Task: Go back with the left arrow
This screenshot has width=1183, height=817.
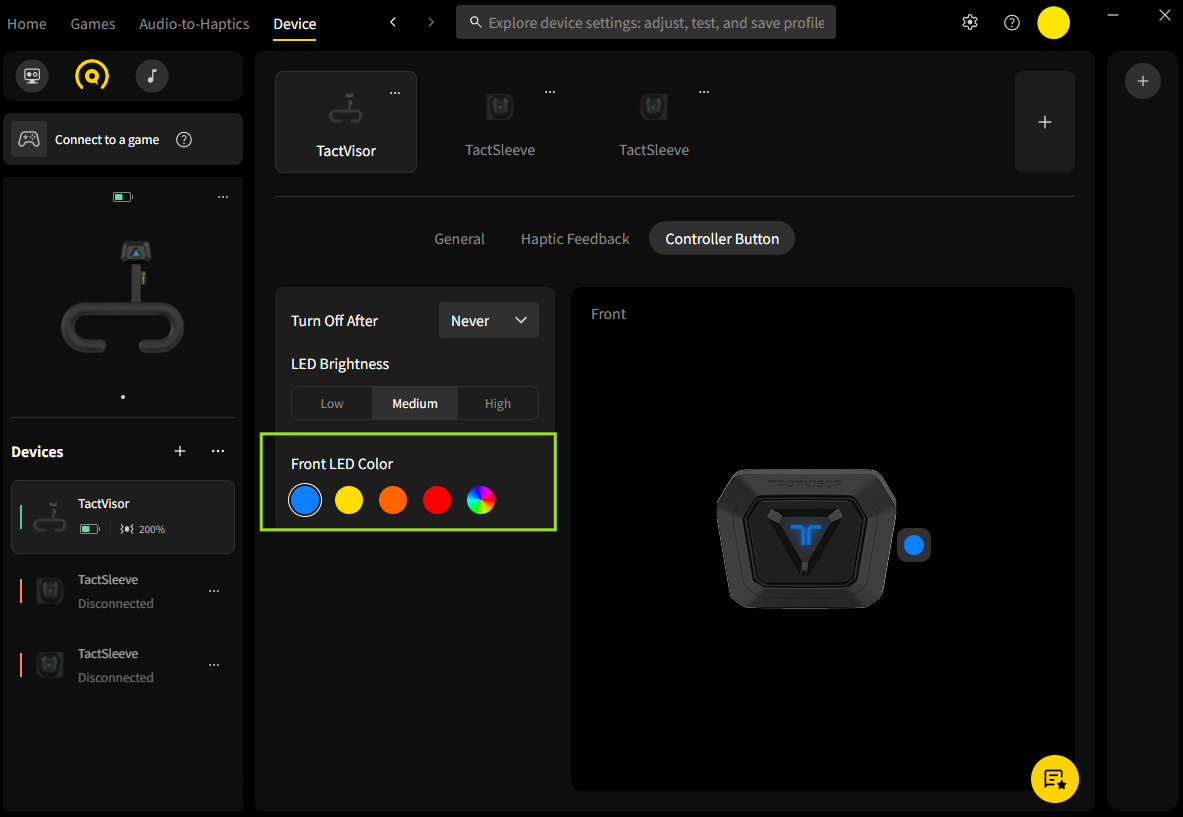Action: 392,23
